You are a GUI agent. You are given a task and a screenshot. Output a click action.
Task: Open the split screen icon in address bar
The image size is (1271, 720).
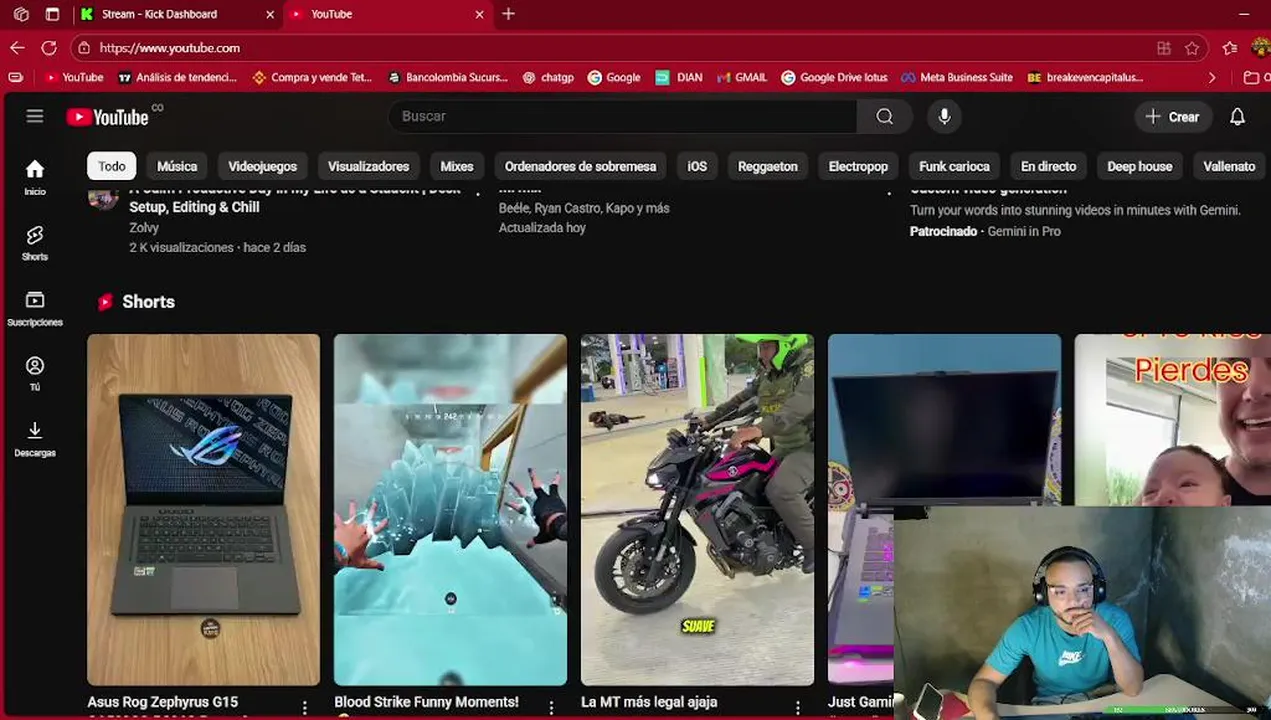[1164, 48]
